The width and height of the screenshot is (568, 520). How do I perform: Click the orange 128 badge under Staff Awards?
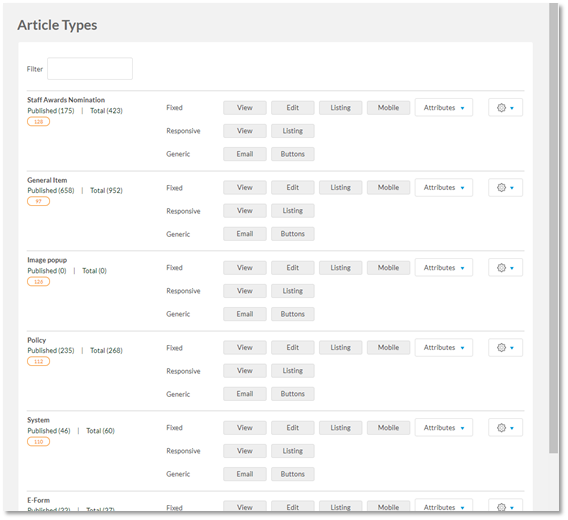pos(38,122)
